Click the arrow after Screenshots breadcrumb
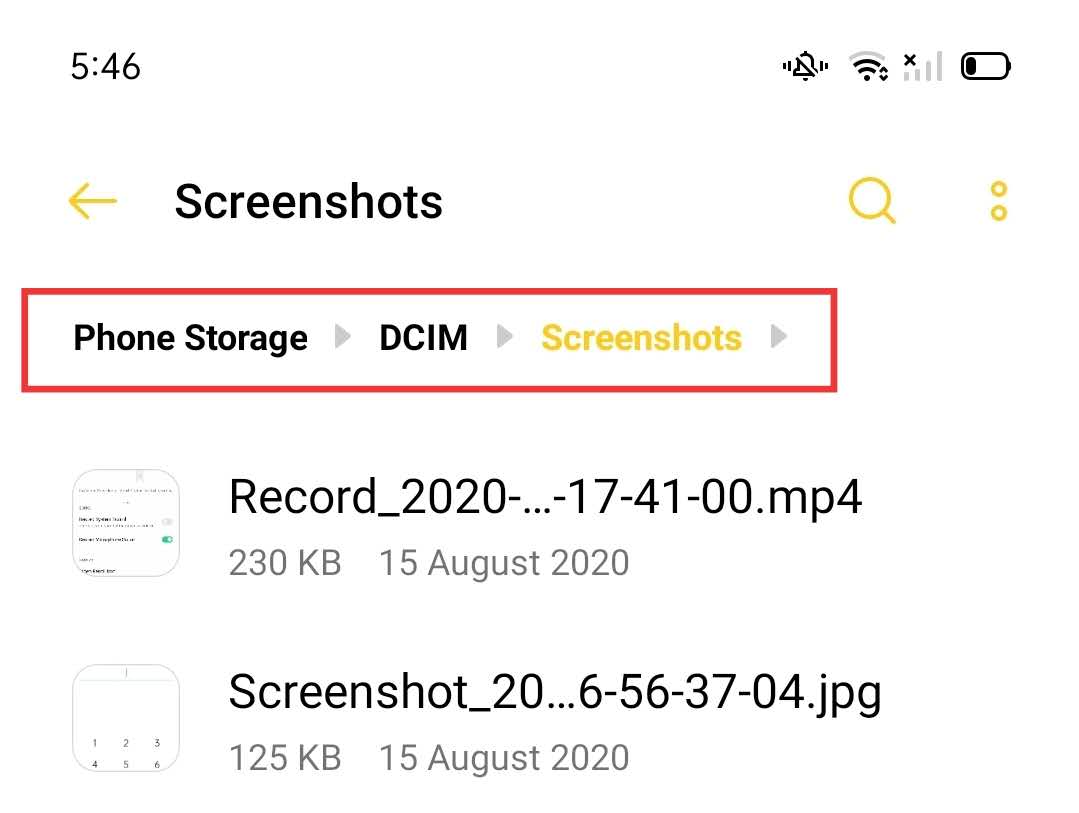The height and width of the screenshot is (813, 1079). [780, 338]
